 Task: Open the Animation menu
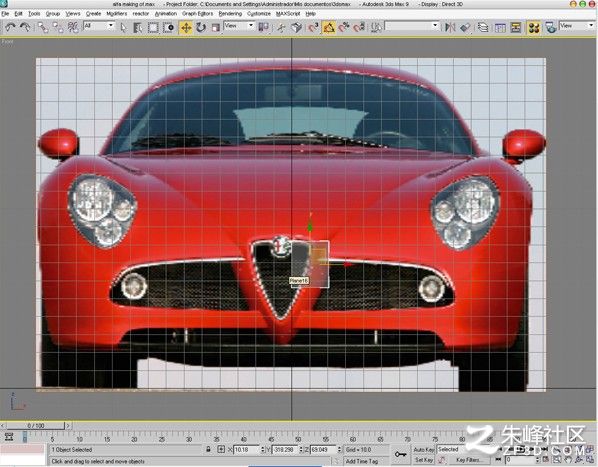[x=166, y=14]
